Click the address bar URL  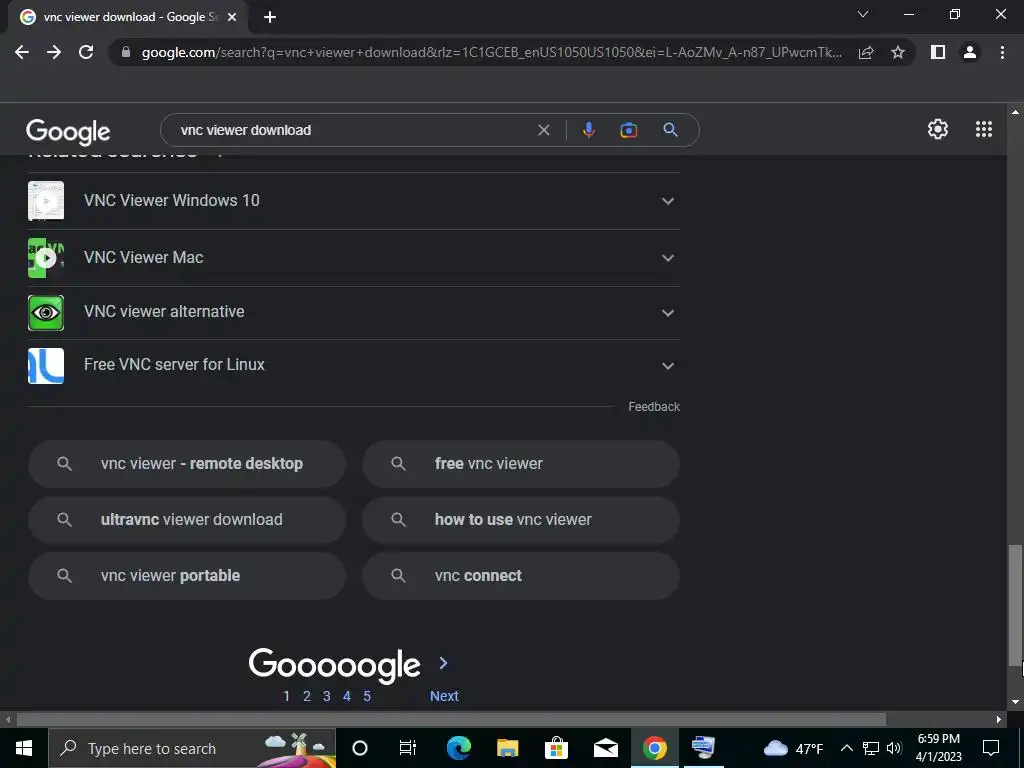click(491, 52)
